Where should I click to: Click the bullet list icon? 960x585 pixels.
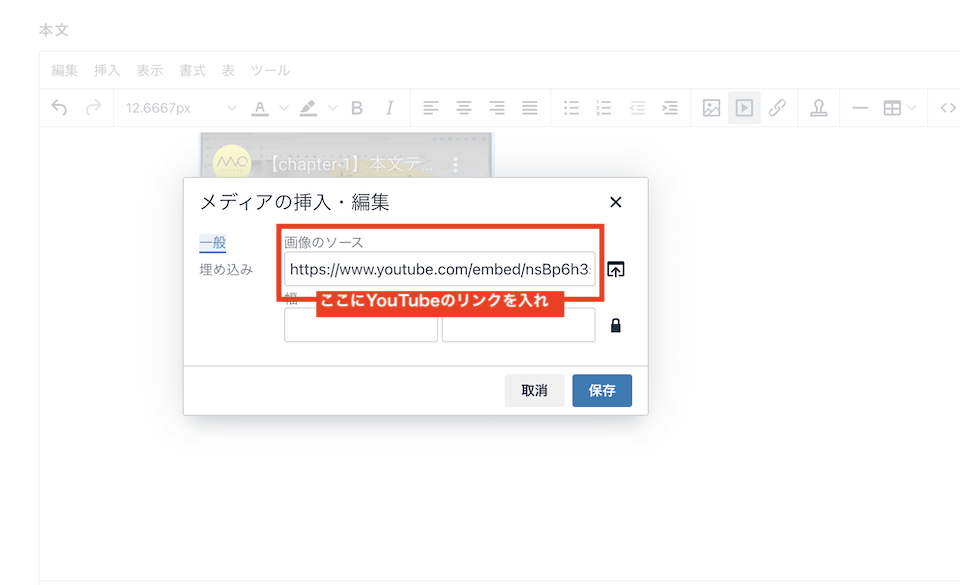point(571,108)
